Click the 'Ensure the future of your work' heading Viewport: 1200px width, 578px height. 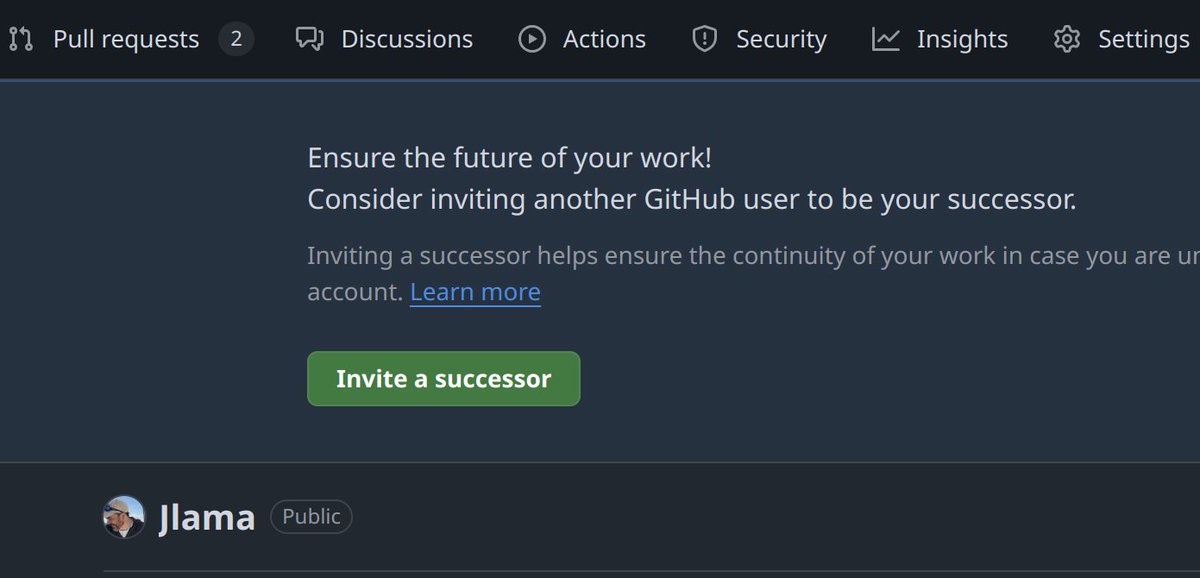coord(510,158)
